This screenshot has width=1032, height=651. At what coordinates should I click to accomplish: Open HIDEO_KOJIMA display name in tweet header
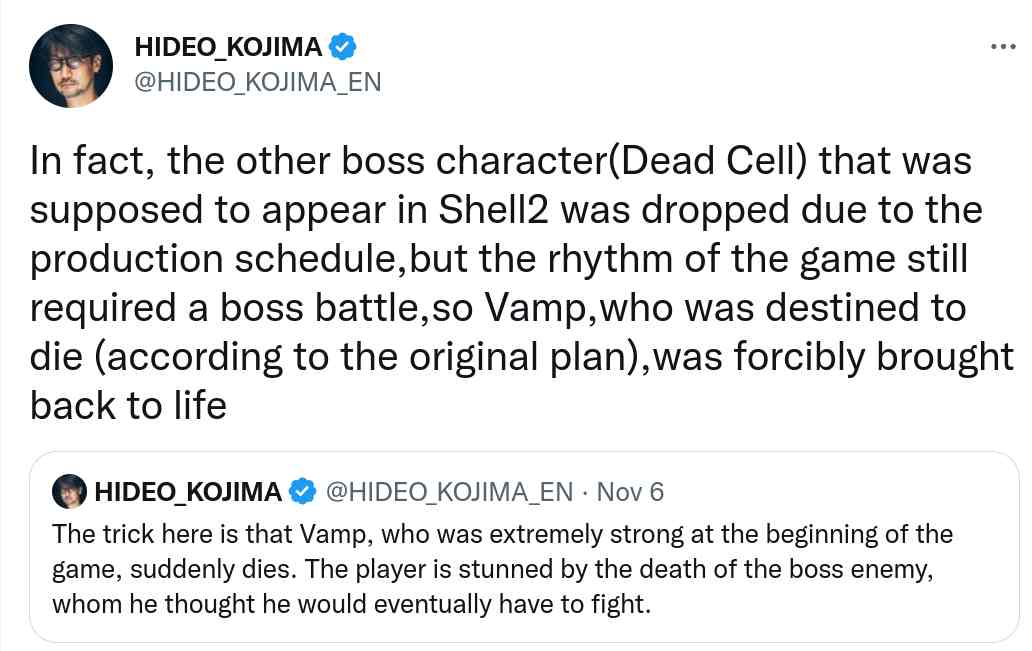228,47
